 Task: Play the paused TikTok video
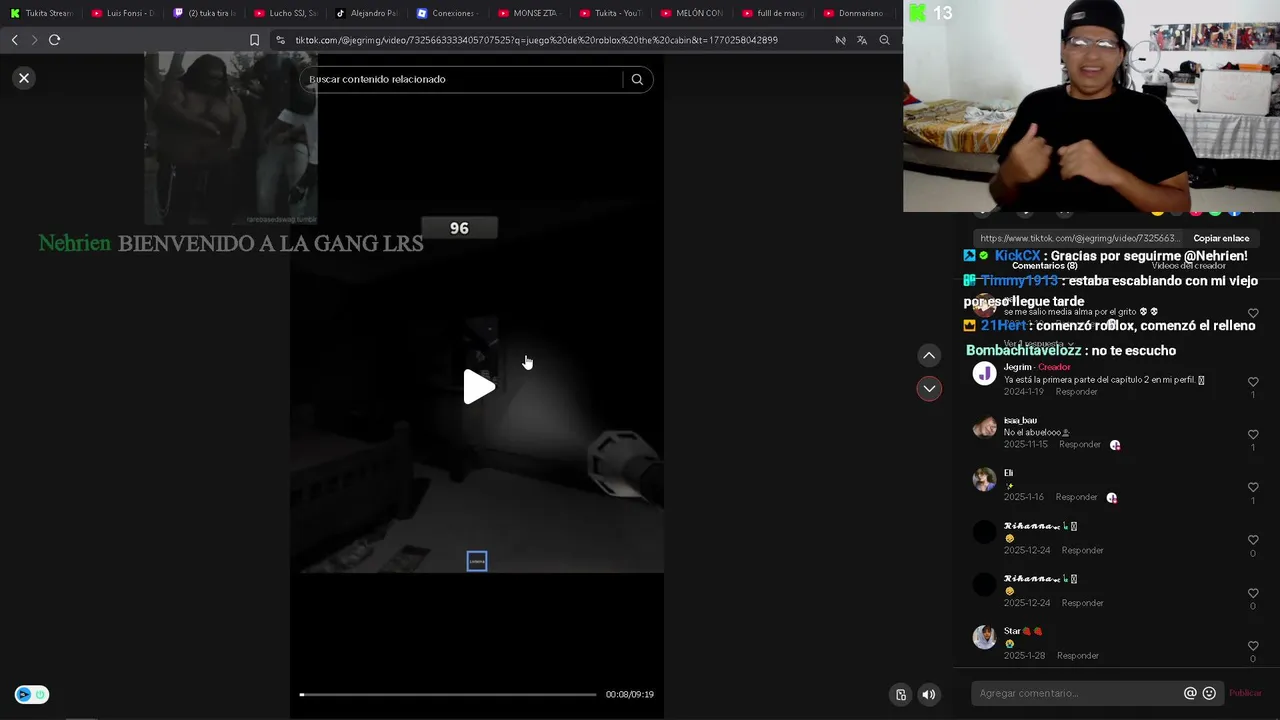pos(479,387)
